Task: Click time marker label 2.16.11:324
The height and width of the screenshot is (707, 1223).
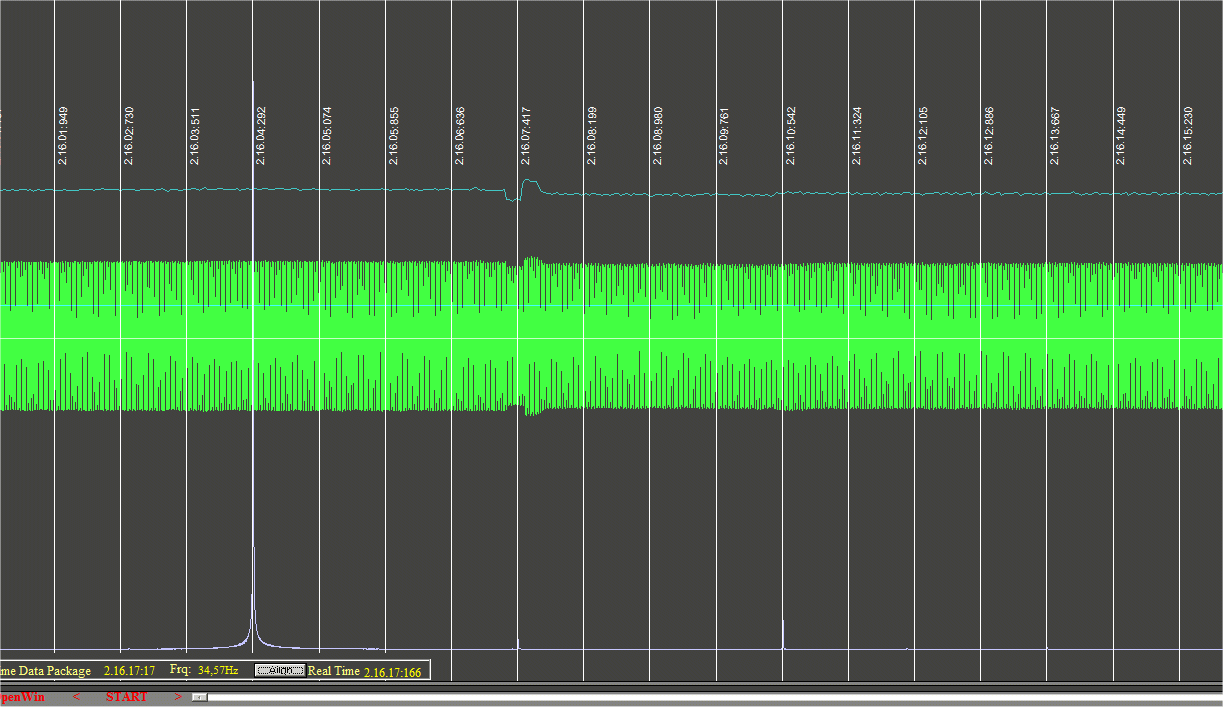Action: [857, 135]
